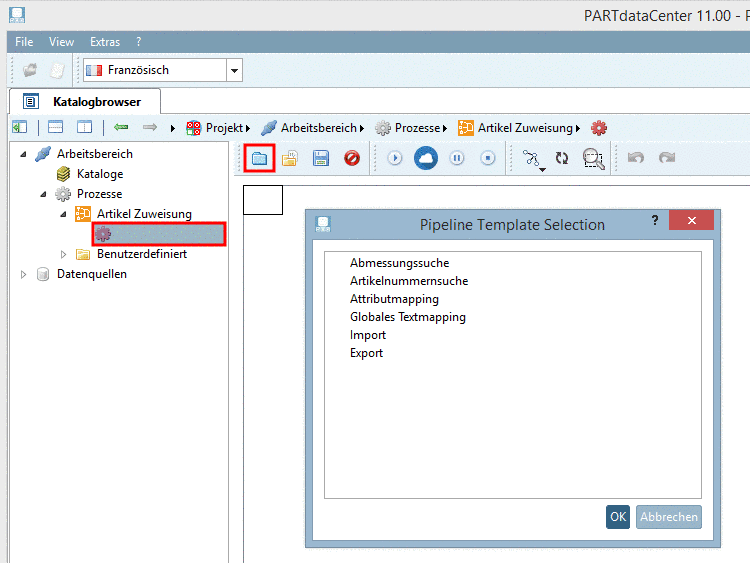Open the View menu
750x563 pixels.
(x=61, y=42)
